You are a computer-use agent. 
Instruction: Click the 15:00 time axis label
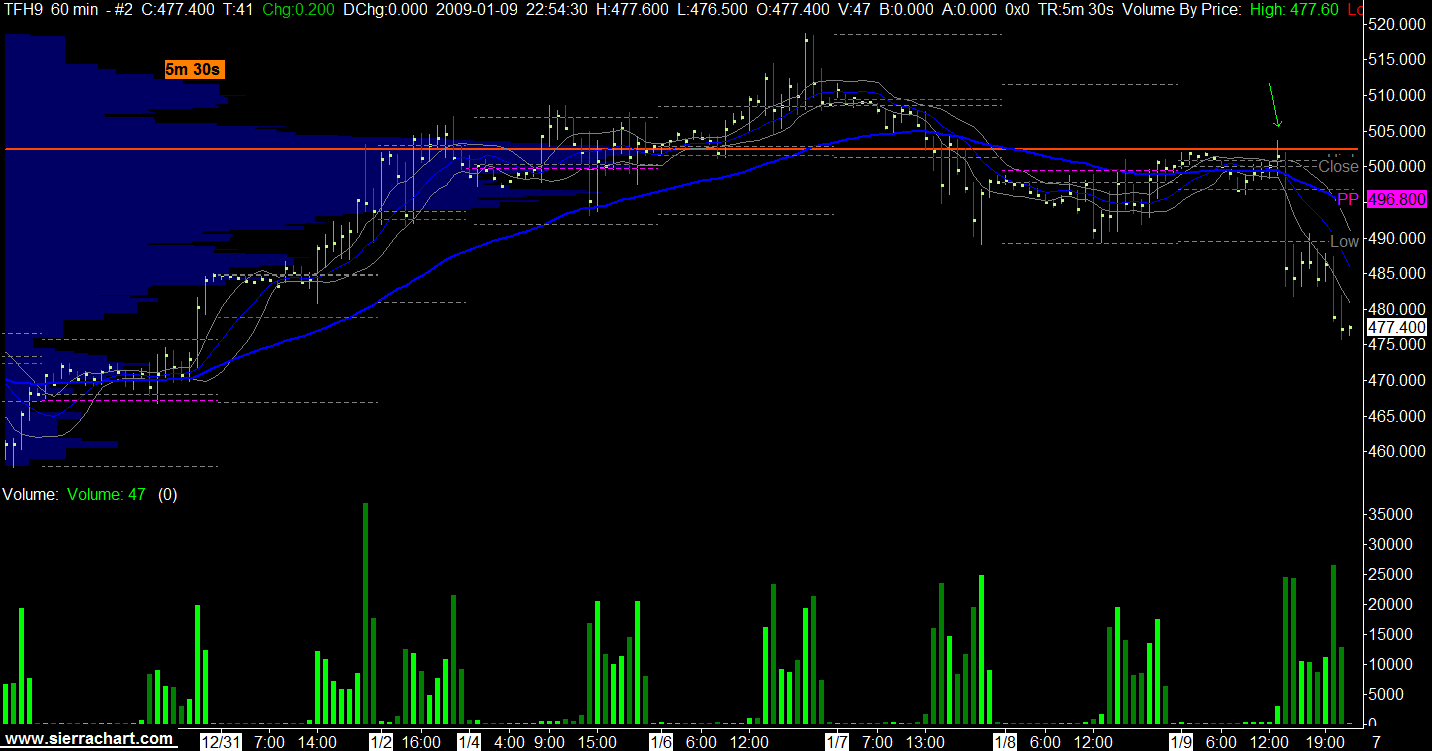(597, 742)
